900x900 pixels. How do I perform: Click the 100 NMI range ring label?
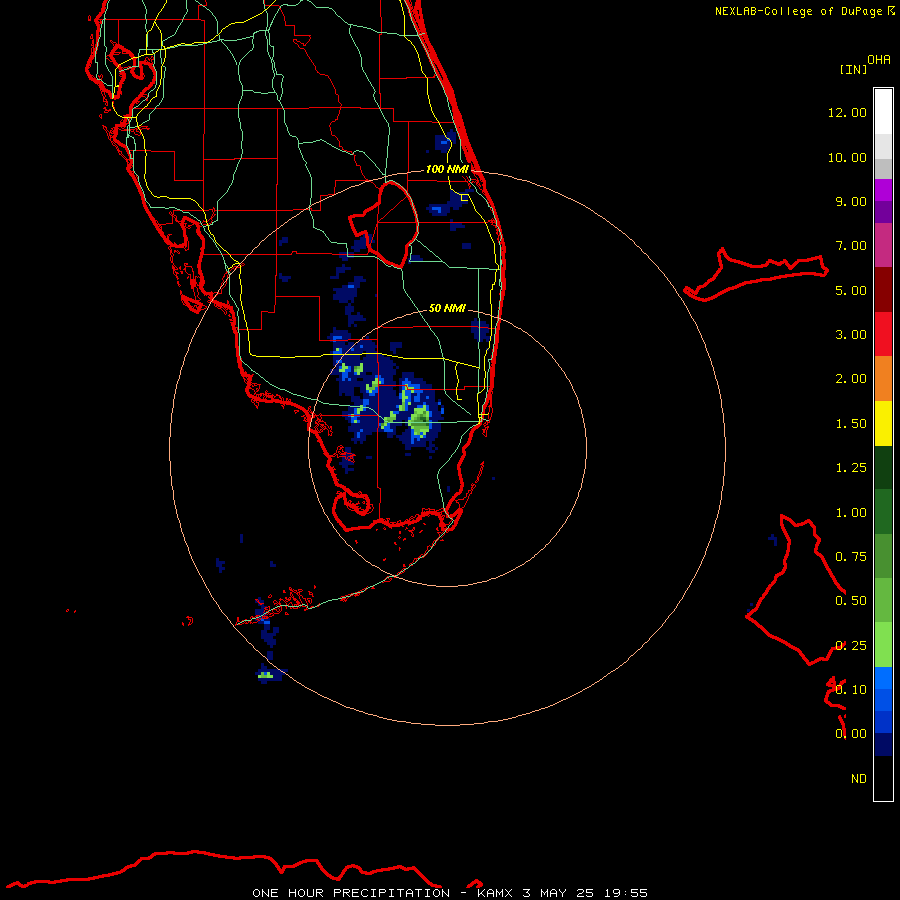pos(447,169)
